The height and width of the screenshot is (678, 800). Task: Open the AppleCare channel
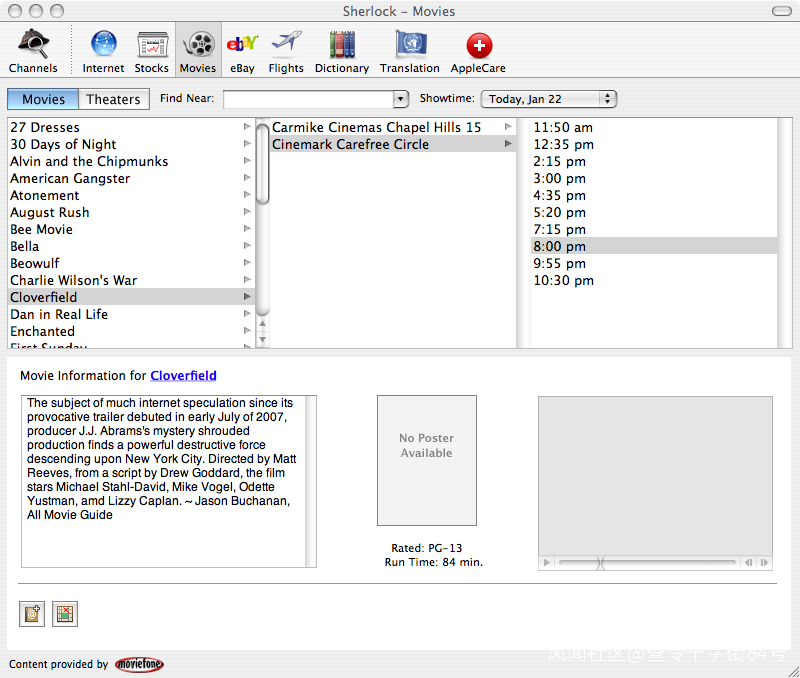tap(478, 51)
